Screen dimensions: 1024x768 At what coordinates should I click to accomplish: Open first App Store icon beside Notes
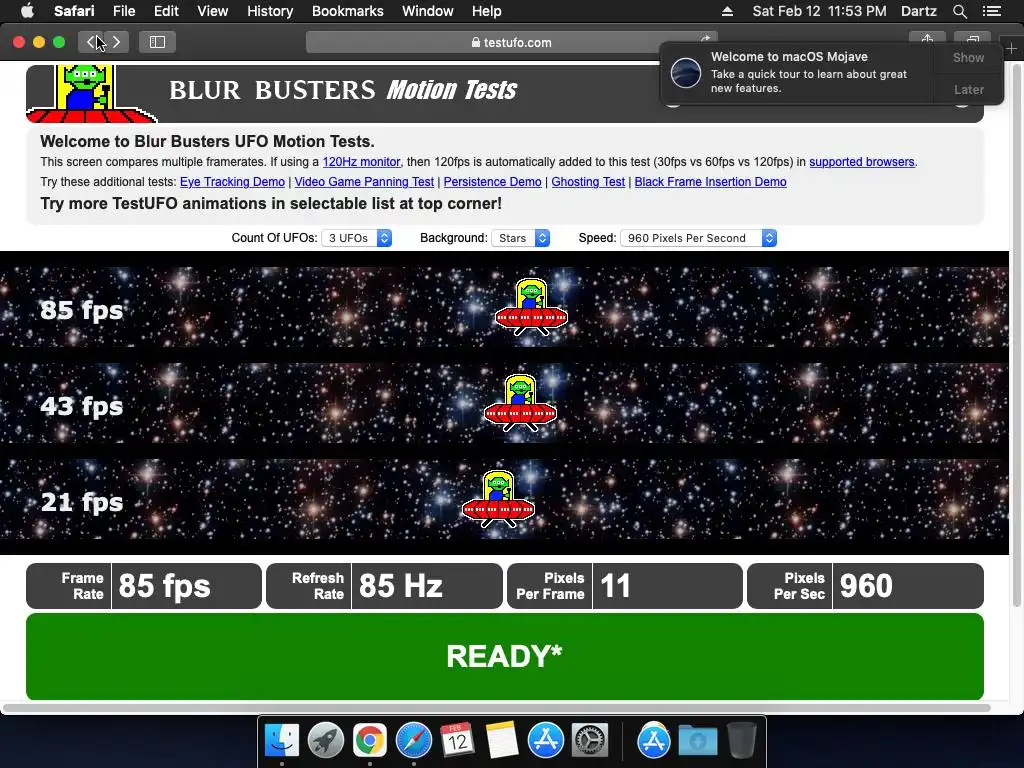[x=545, y=741]
